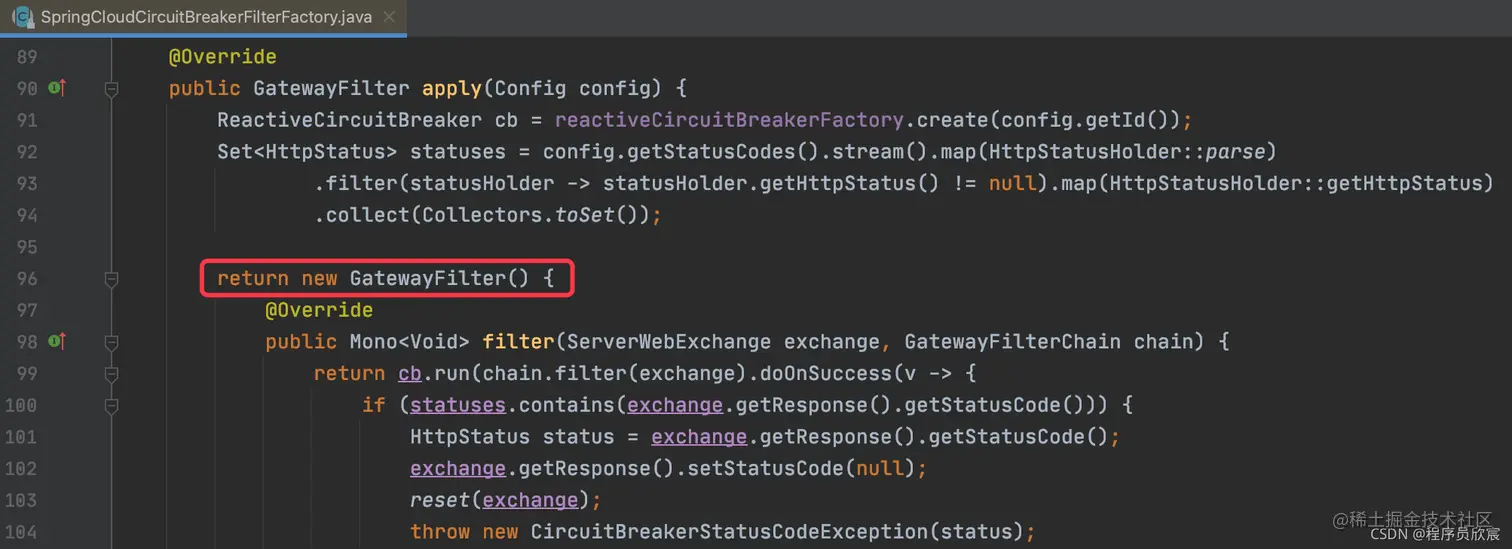Collapse the lambda fold on line 99

pyautogui.click(x=112, y=374)
